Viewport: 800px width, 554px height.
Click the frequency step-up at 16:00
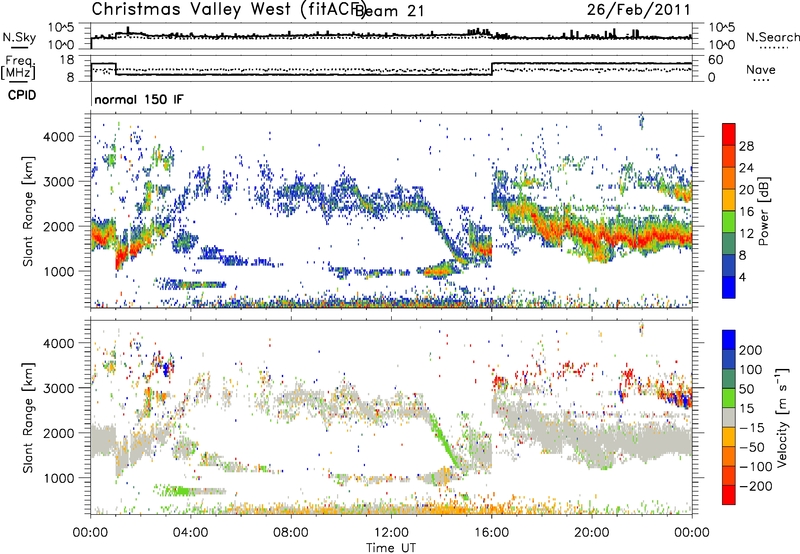[492, 69]
